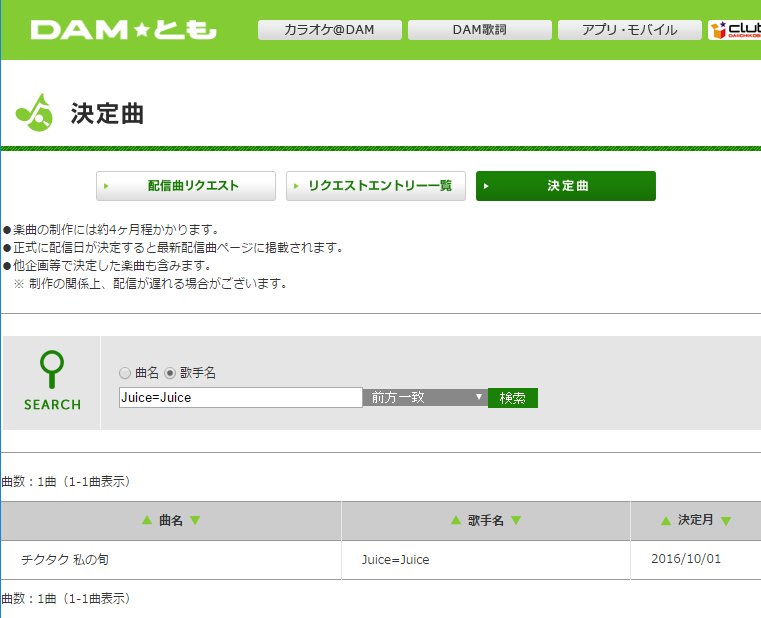Click the 曲名 column header text
This screenshot has height=618, width=761.
click(x=171, y=520)
